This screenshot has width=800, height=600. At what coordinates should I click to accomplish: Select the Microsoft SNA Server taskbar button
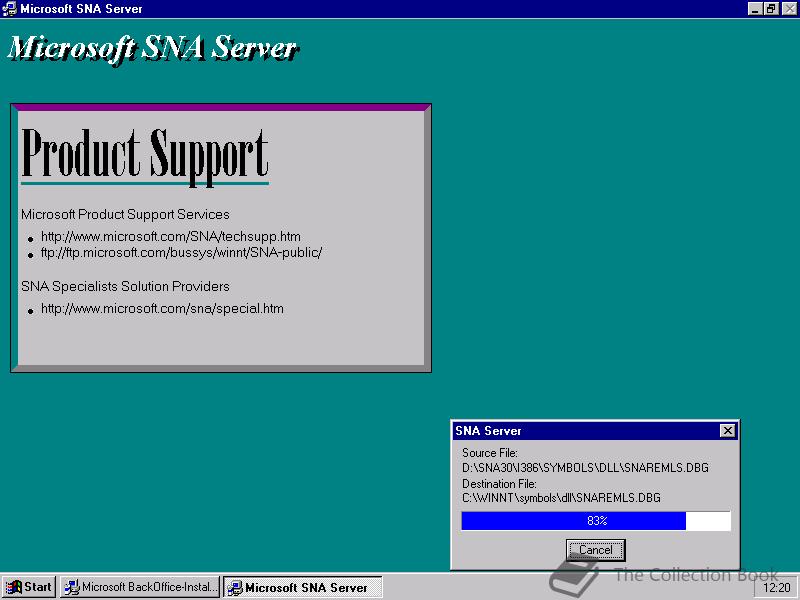[303, 587]
